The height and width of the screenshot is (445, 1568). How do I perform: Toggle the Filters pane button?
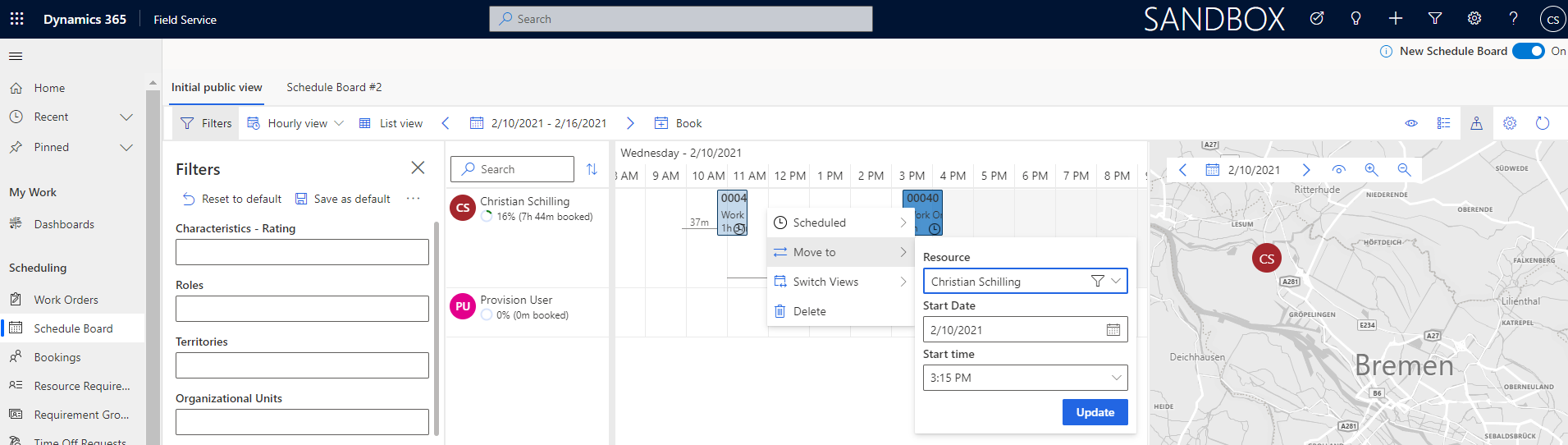click(x=206, y=123)
